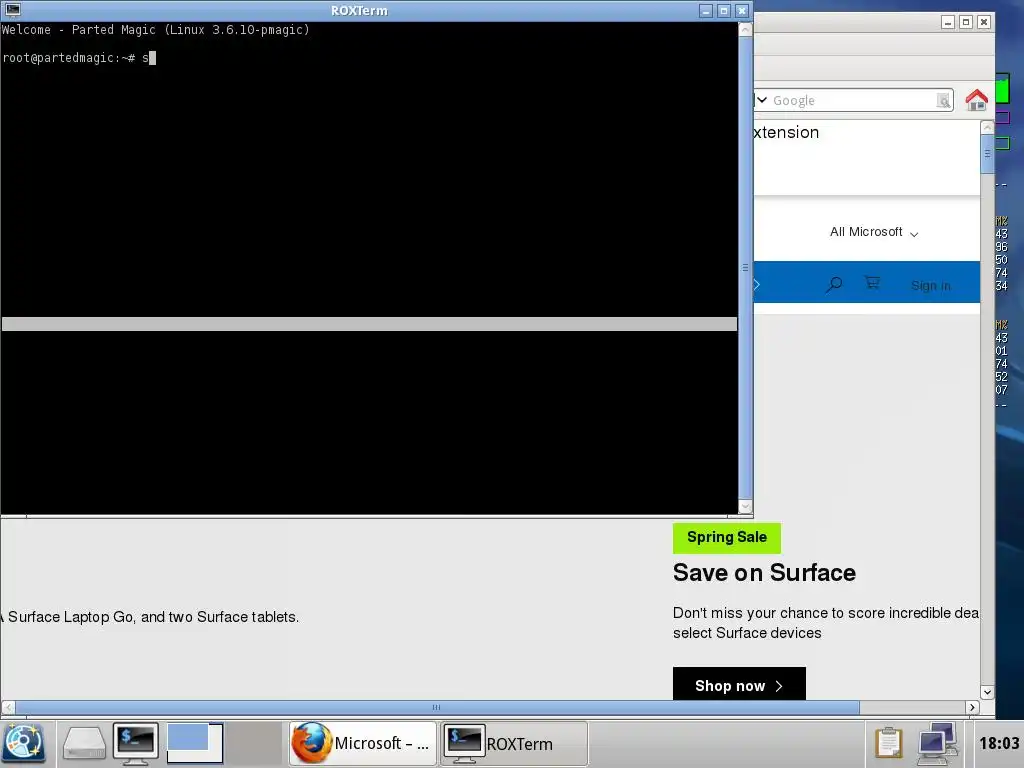The image size is (1024, 768).
Task: Maximize the Firefox window
Action: (x=966, y=22)
